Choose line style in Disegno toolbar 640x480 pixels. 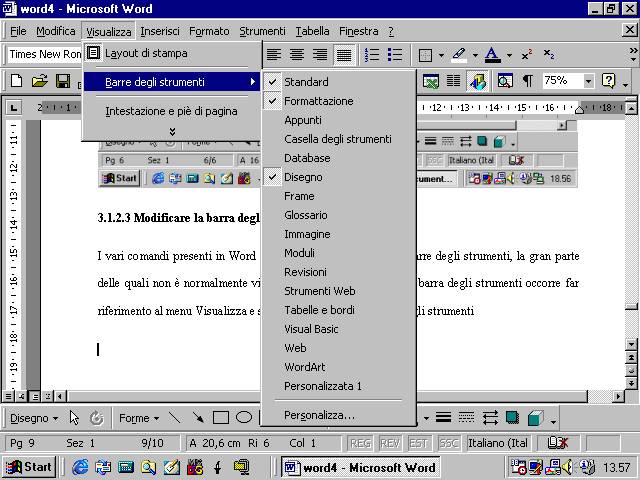tap(443, 417)
